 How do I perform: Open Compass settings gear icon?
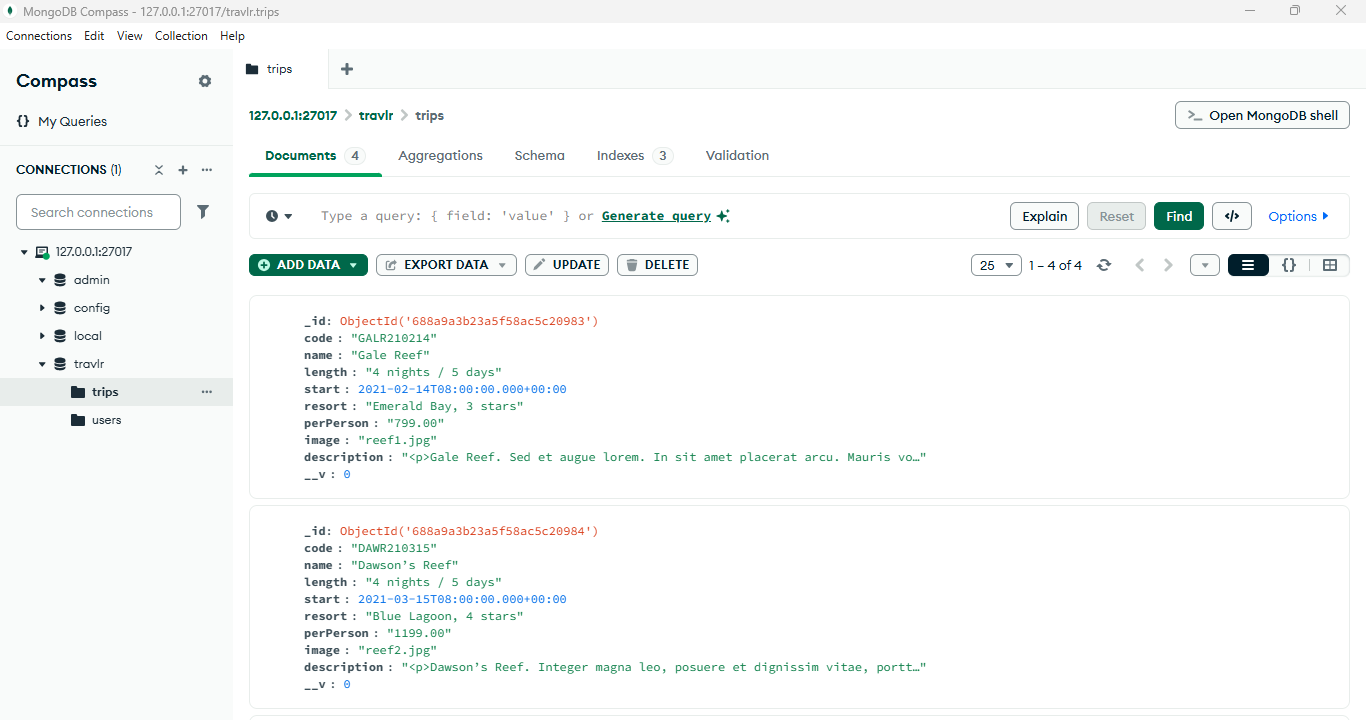[205, 81]
